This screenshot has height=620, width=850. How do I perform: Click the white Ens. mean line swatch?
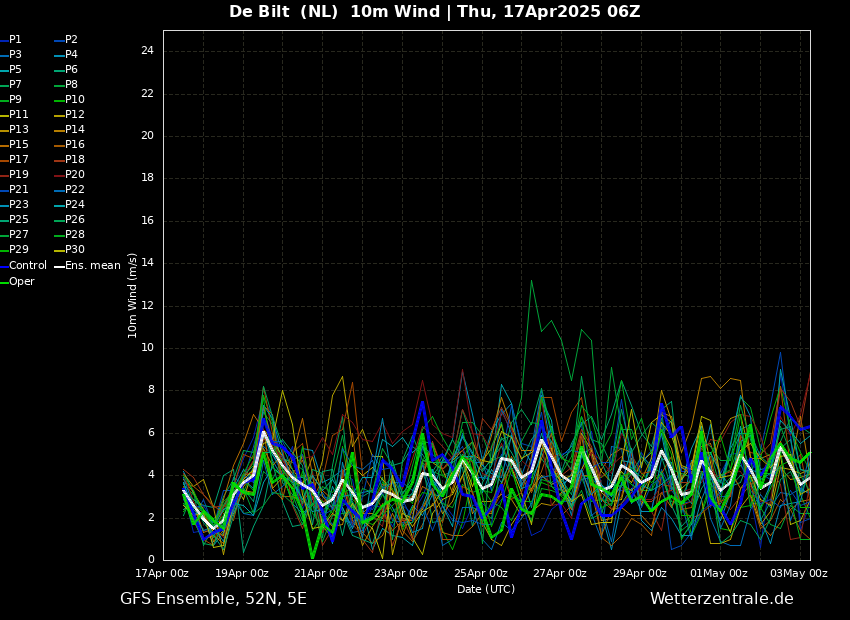[x=58, y=266]
